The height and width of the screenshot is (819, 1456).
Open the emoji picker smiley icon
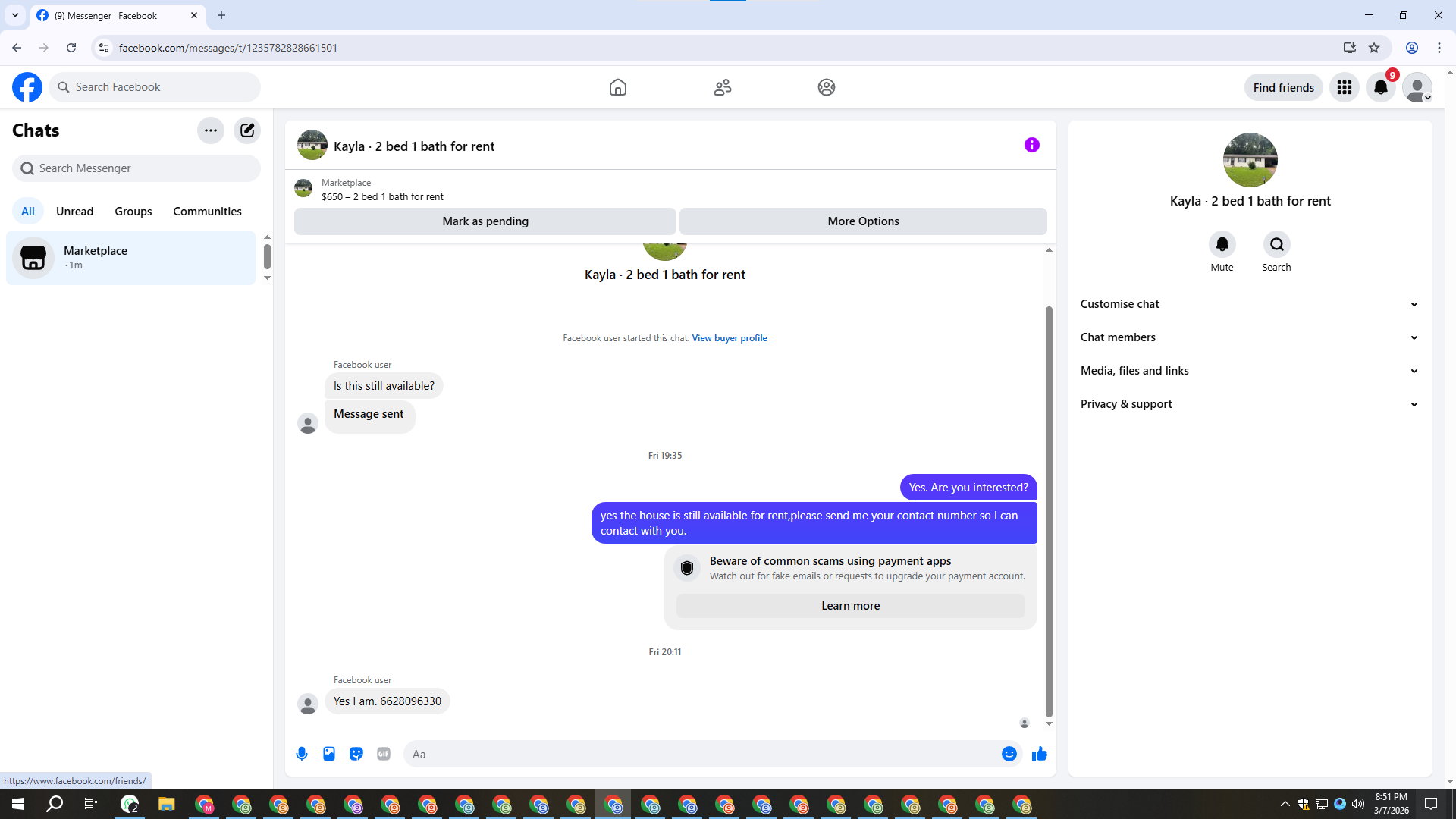click(x=1009, y=754)
